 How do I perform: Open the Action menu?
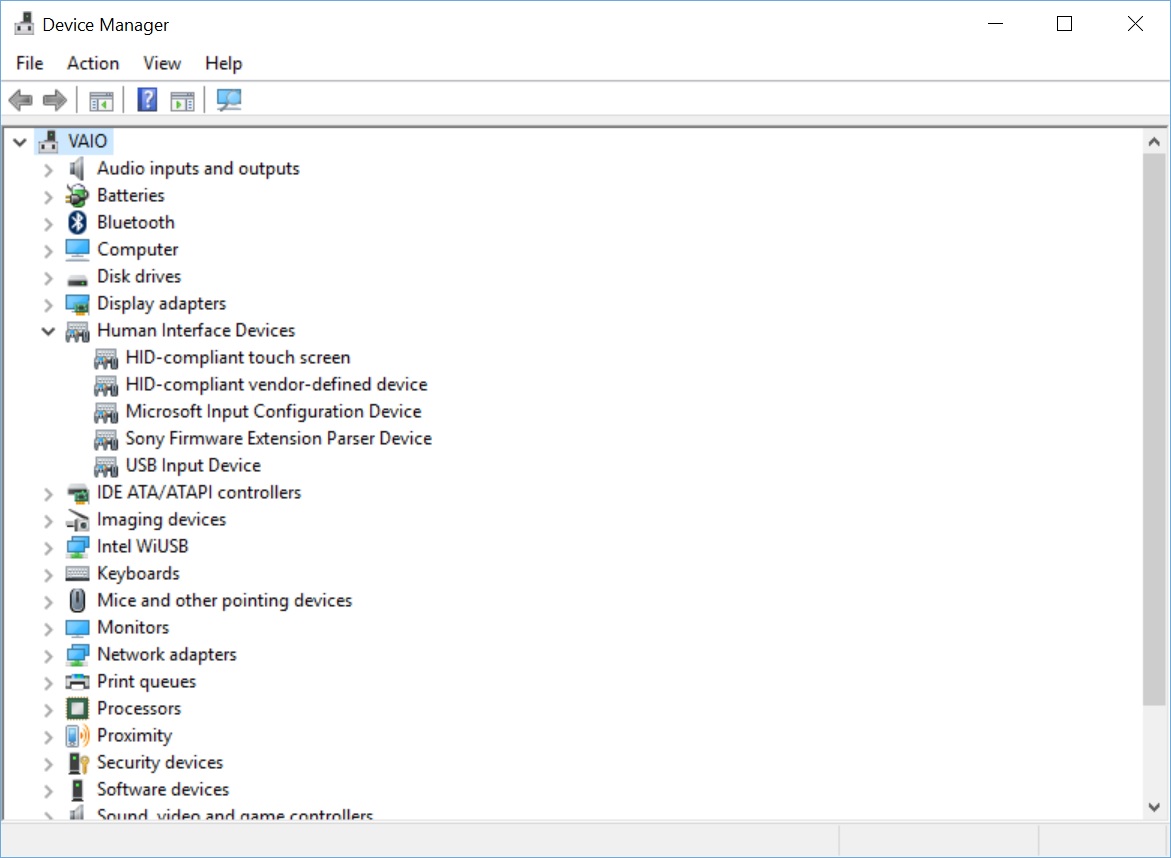pos(92,63)
